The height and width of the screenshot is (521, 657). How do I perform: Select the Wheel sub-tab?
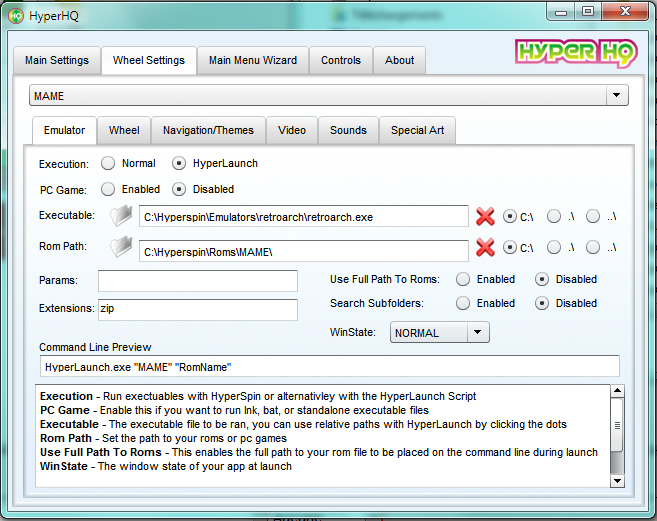coord(124,130)
